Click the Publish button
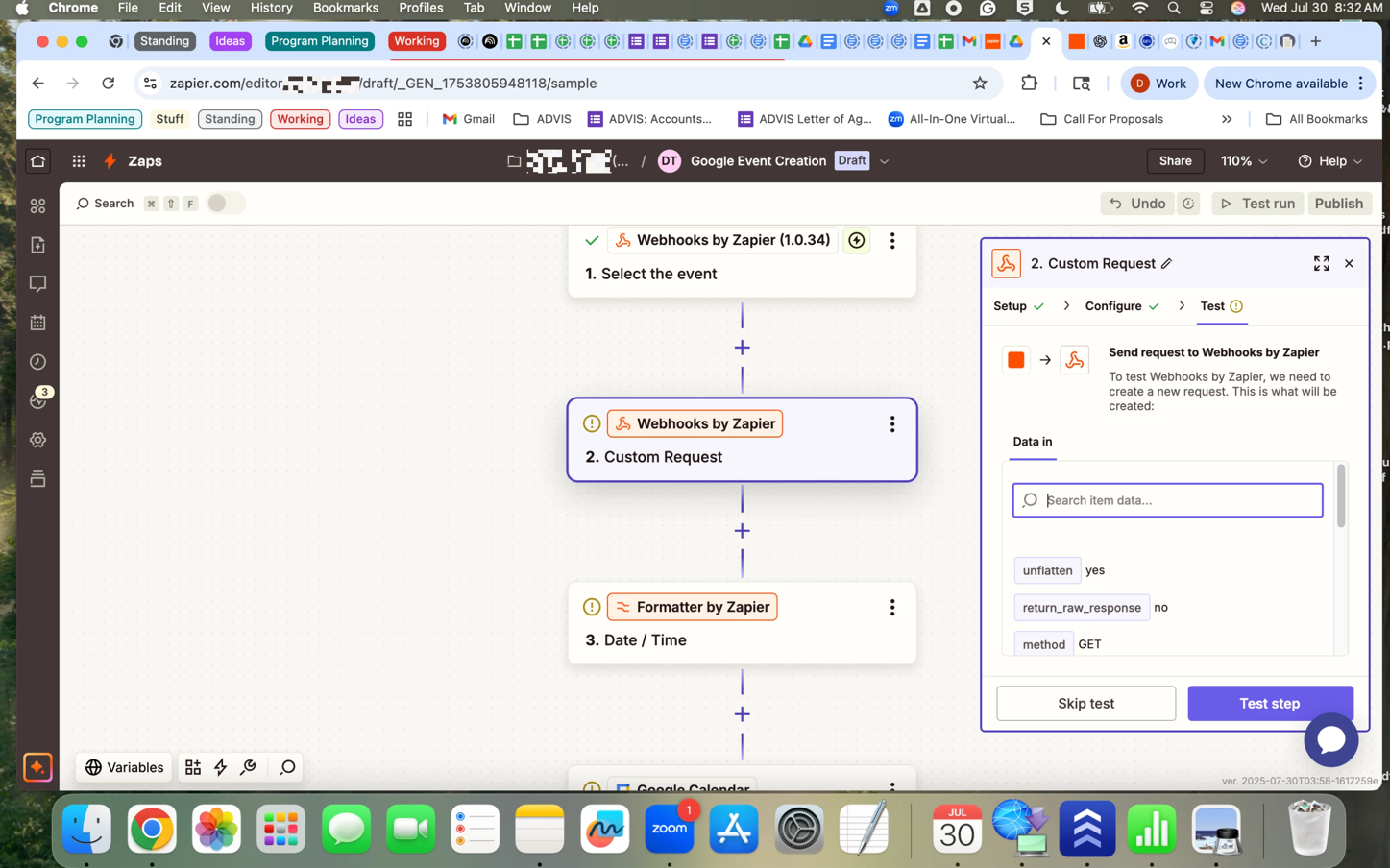Screen dimensions: 1390x868 pos(1338,204)
